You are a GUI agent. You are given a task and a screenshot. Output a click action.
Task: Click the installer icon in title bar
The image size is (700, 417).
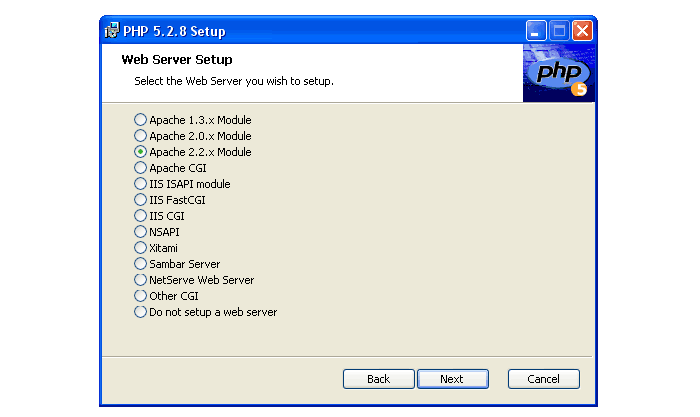pyautogui.click(x=112, y=31)
